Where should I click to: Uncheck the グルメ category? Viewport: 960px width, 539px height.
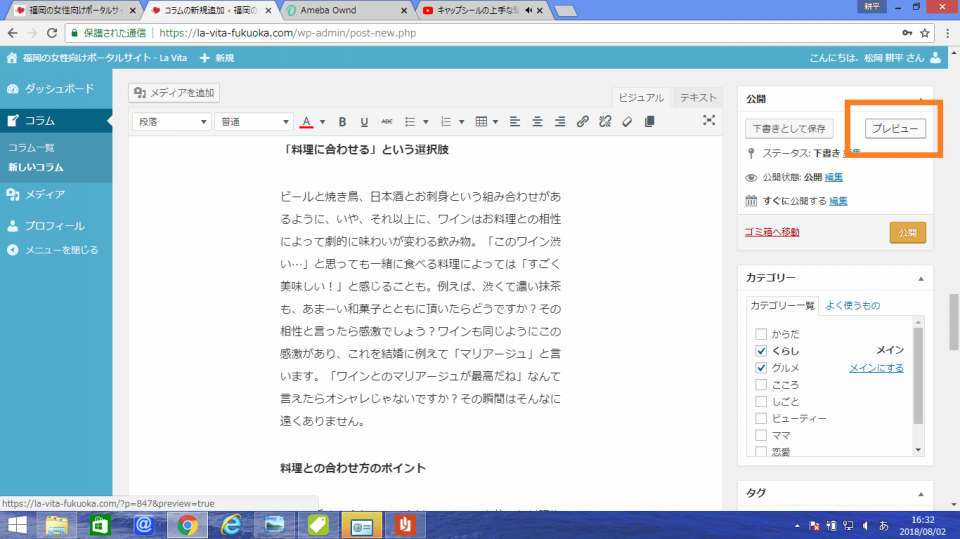761,368
